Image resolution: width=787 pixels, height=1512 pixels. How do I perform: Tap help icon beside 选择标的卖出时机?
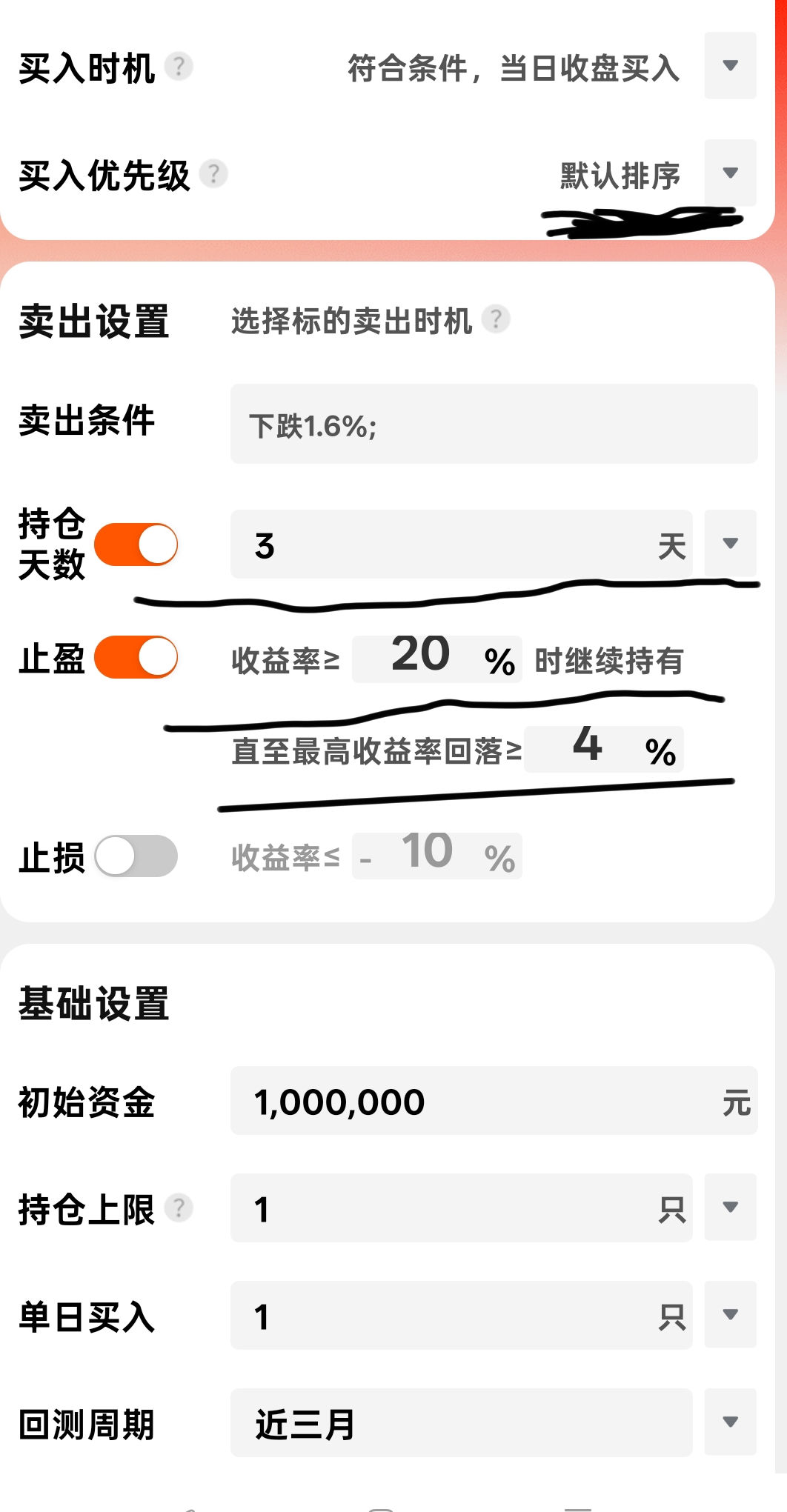click(x=496, y=319)
